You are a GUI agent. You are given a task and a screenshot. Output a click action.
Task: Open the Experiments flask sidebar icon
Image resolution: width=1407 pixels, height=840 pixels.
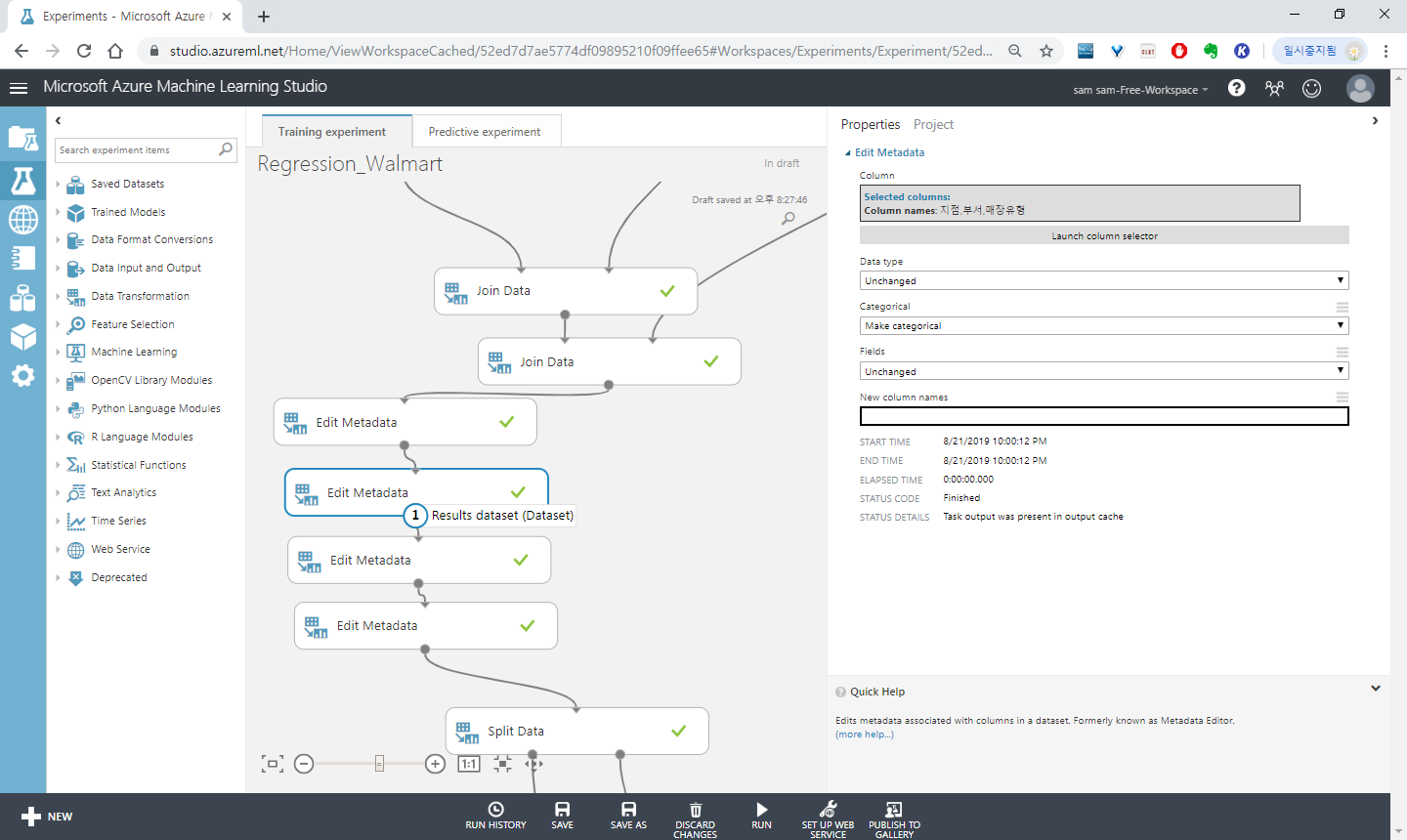(23, 181)
